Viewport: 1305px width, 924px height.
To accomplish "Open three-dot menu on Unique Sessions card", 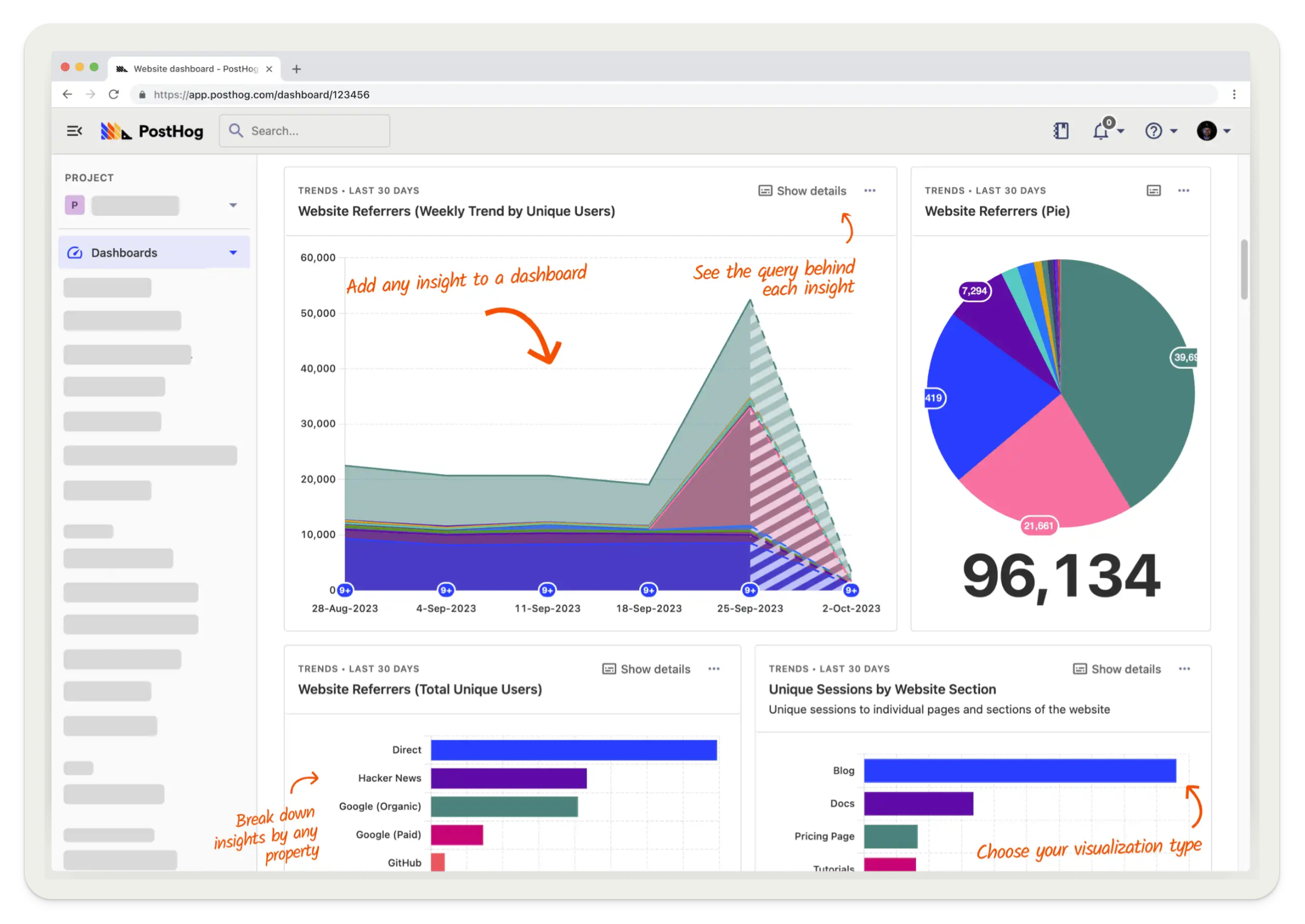I will [x=1184, y=668].
